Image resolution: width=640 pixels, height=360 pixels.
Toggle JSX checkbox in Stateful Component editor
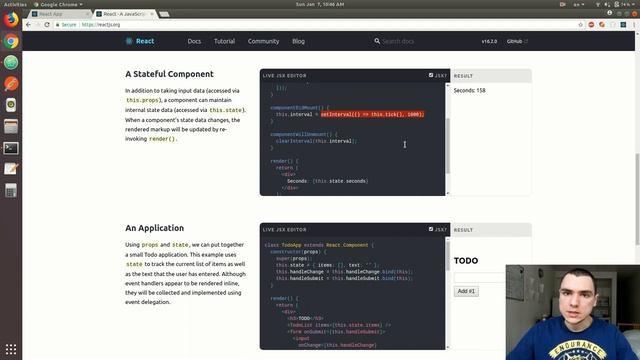pos(431,75)
